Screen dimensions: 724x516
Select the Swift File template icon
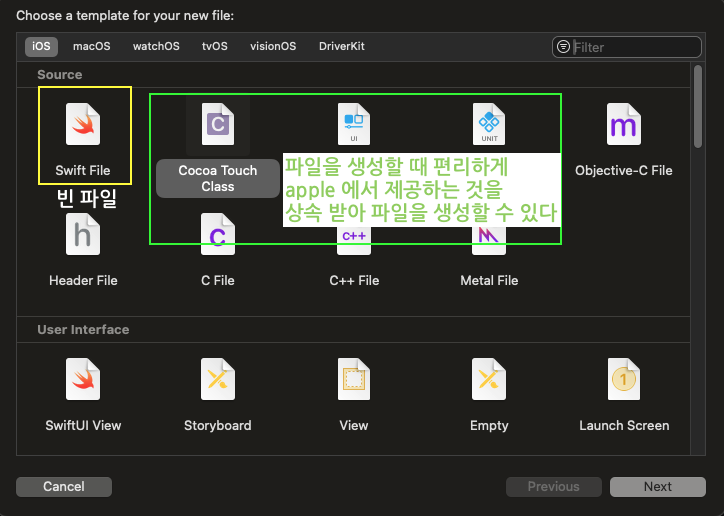83,124
